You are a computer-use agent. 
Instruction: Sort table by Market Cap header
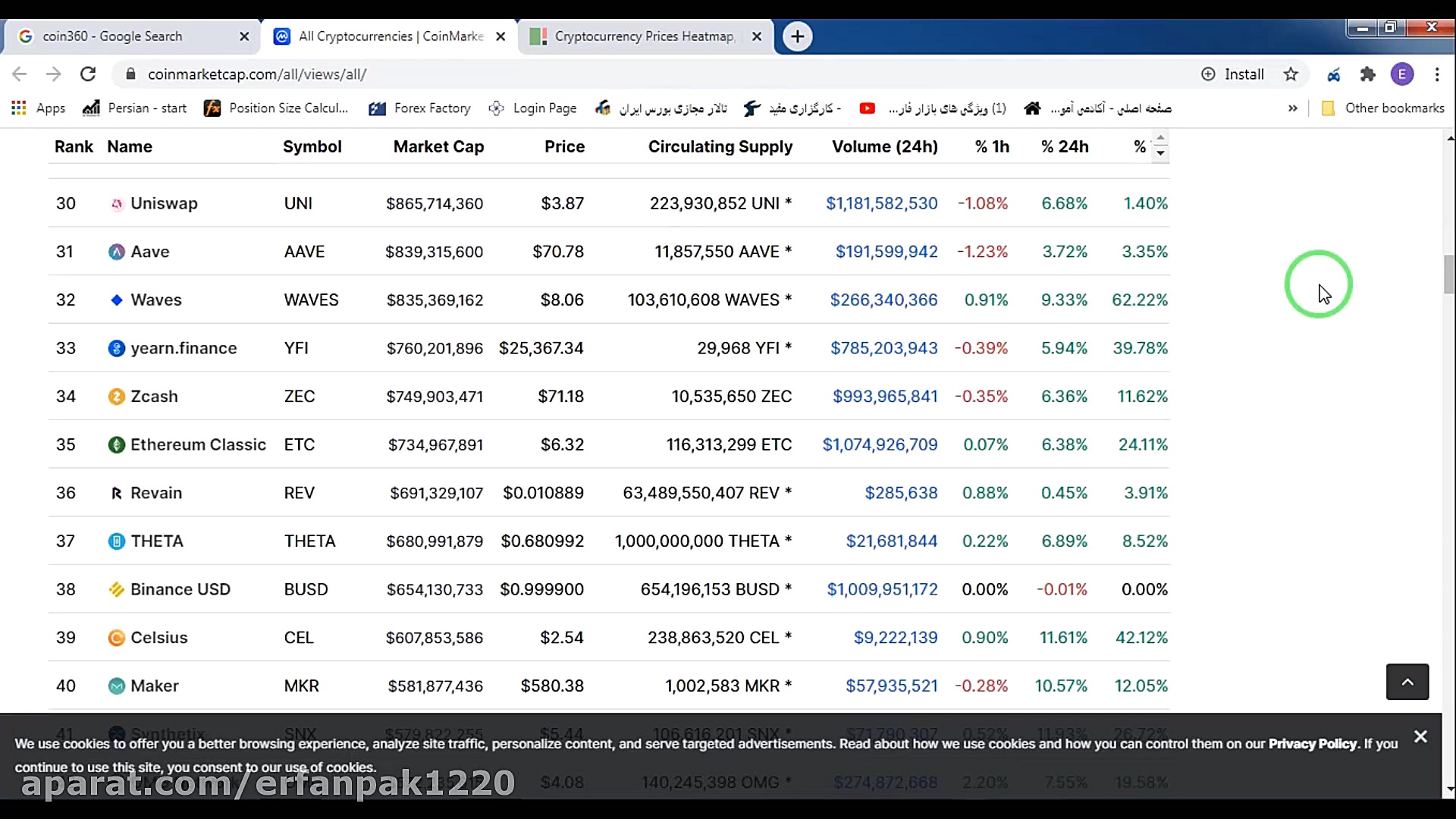click(x=438, y=147)
